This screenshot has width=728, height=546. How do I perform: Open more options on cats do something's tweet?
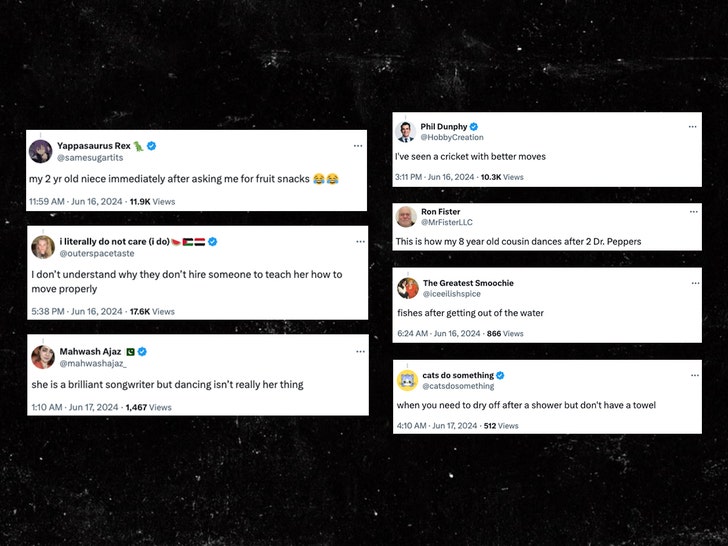693,375
